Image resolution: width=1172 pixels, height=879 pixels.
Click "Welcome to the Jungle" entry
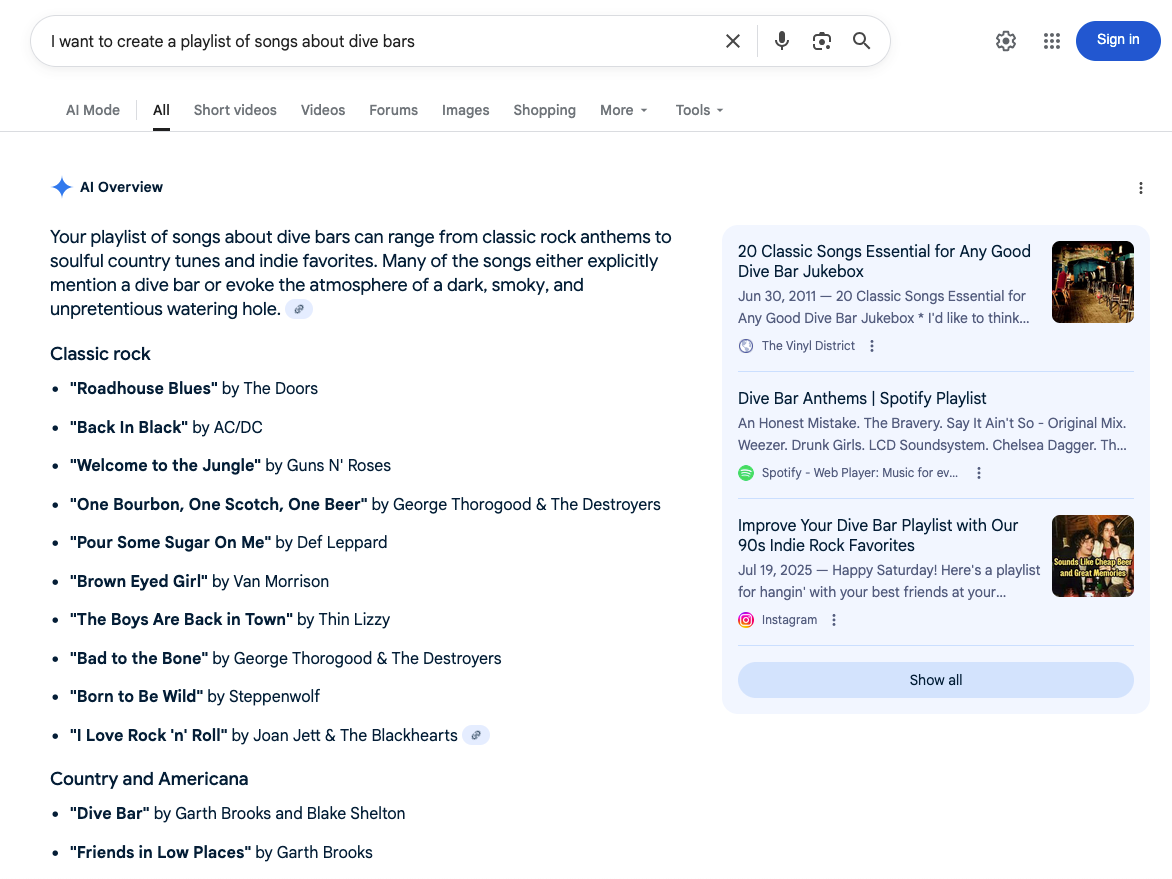230,466
